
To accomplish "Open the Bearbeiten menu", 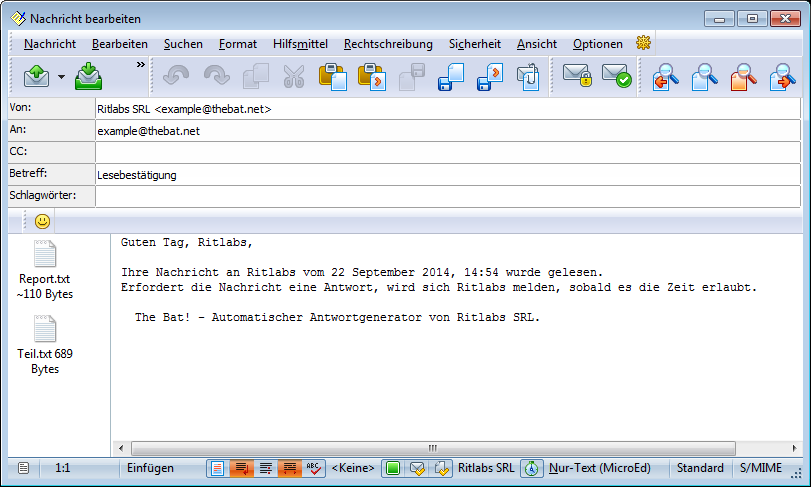I will [119, 44].
